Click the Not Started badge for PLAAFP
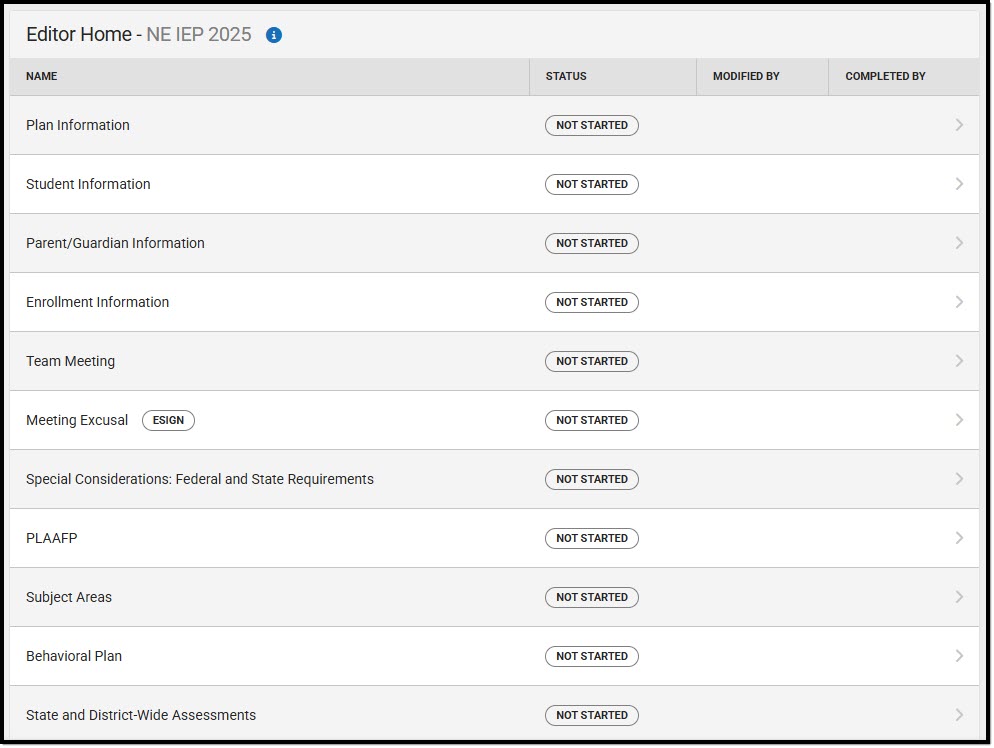 [x=592, y=538]
